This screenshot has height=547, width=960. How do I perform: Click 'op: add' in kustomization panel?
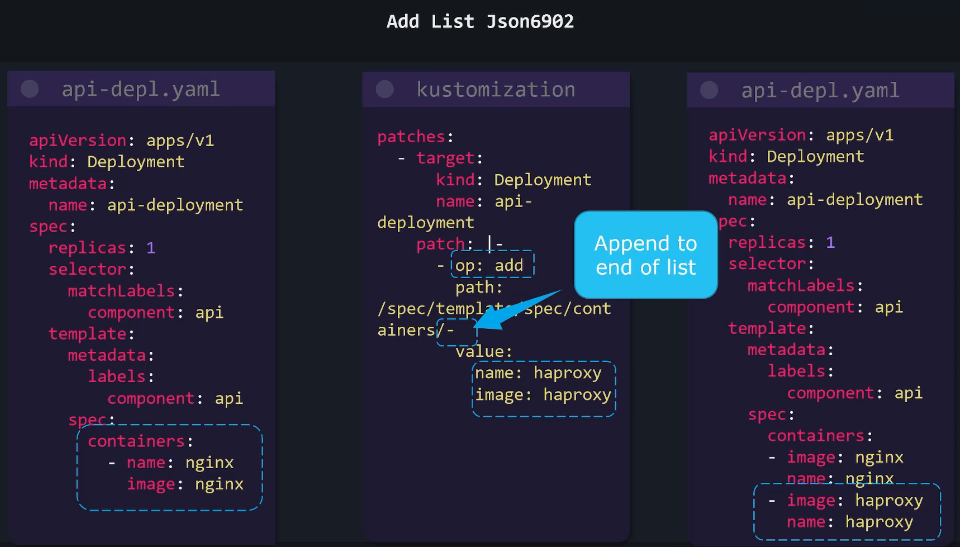point(489,265)
